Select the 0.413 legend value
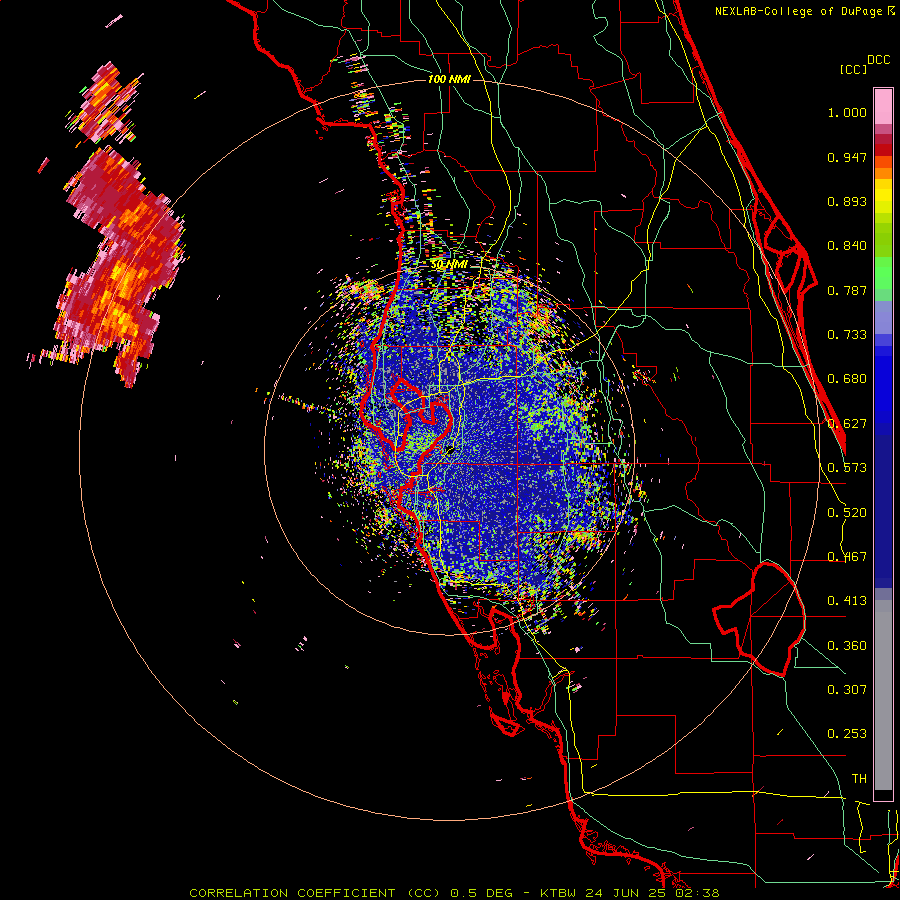The width and height of the screenshot is (900, 900). 847,601
